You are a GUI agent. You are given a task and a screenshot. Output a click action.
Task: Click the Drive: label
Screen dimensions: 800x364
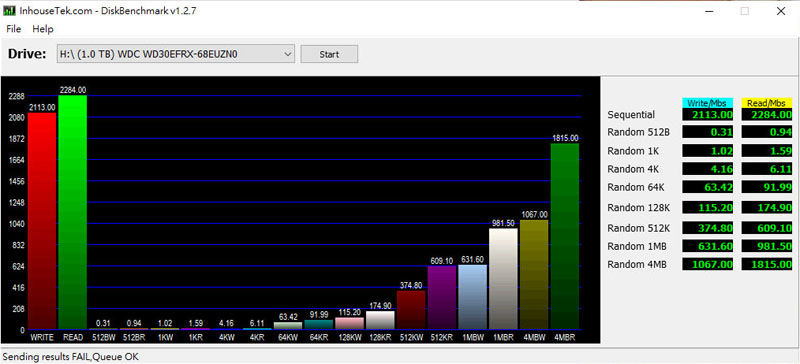[28, 54]
